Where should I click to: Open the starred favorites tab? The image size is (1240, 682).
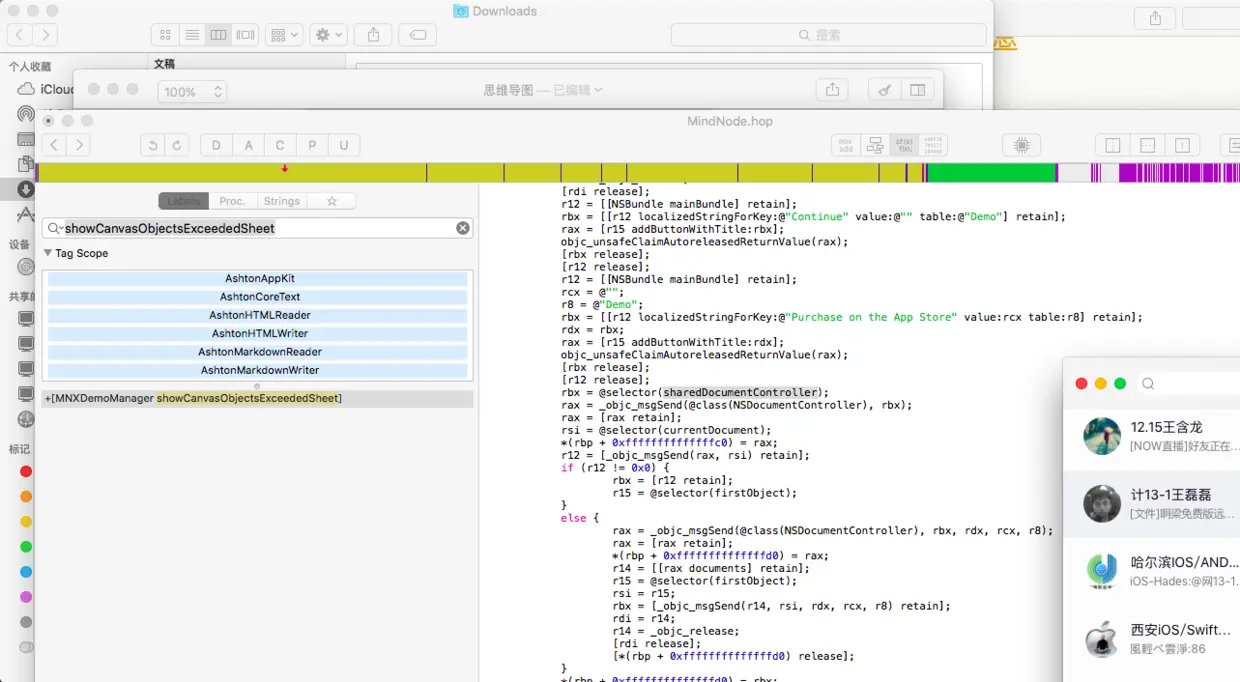coord(332,201)
